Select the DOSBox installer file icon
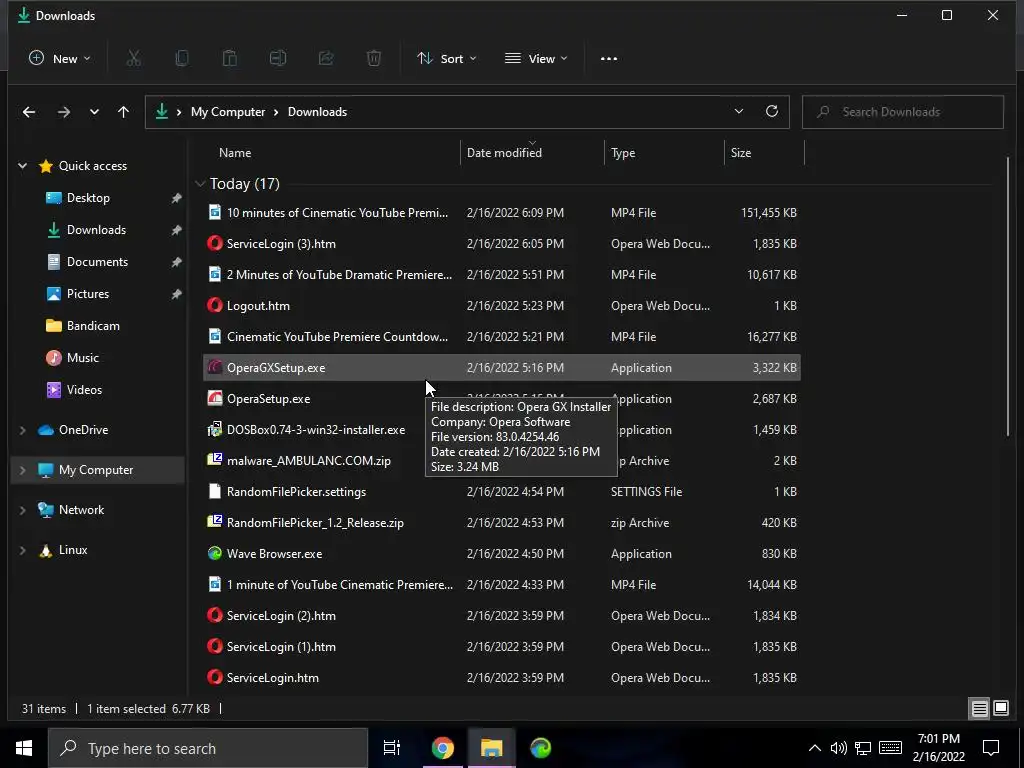This screenshot has height=768, width=1024. pyautogui.click(x=215, y=429)
